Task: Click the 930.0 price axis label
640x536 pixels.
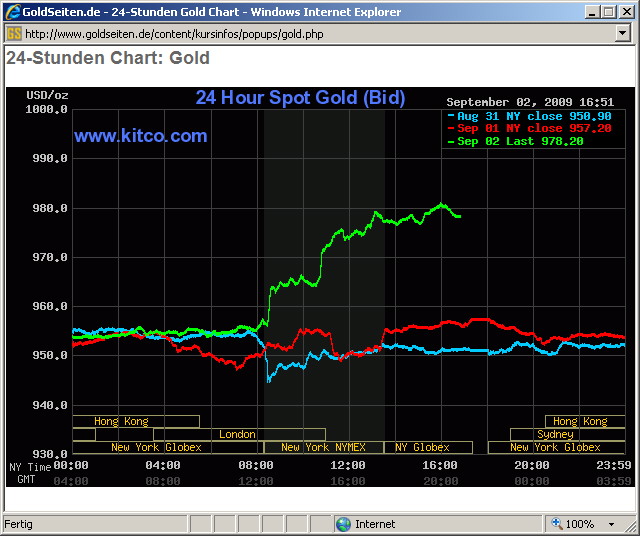Action: tap(50, 454)
